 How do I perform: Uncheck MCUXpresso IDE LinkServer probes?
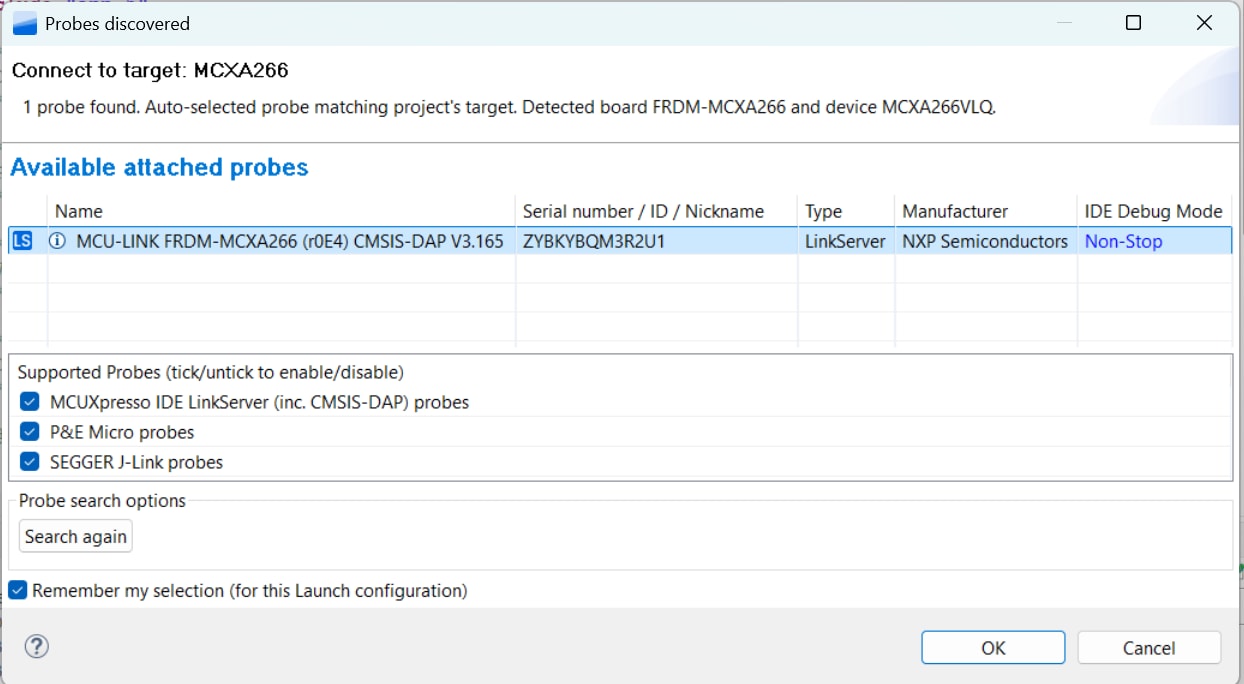29,401
